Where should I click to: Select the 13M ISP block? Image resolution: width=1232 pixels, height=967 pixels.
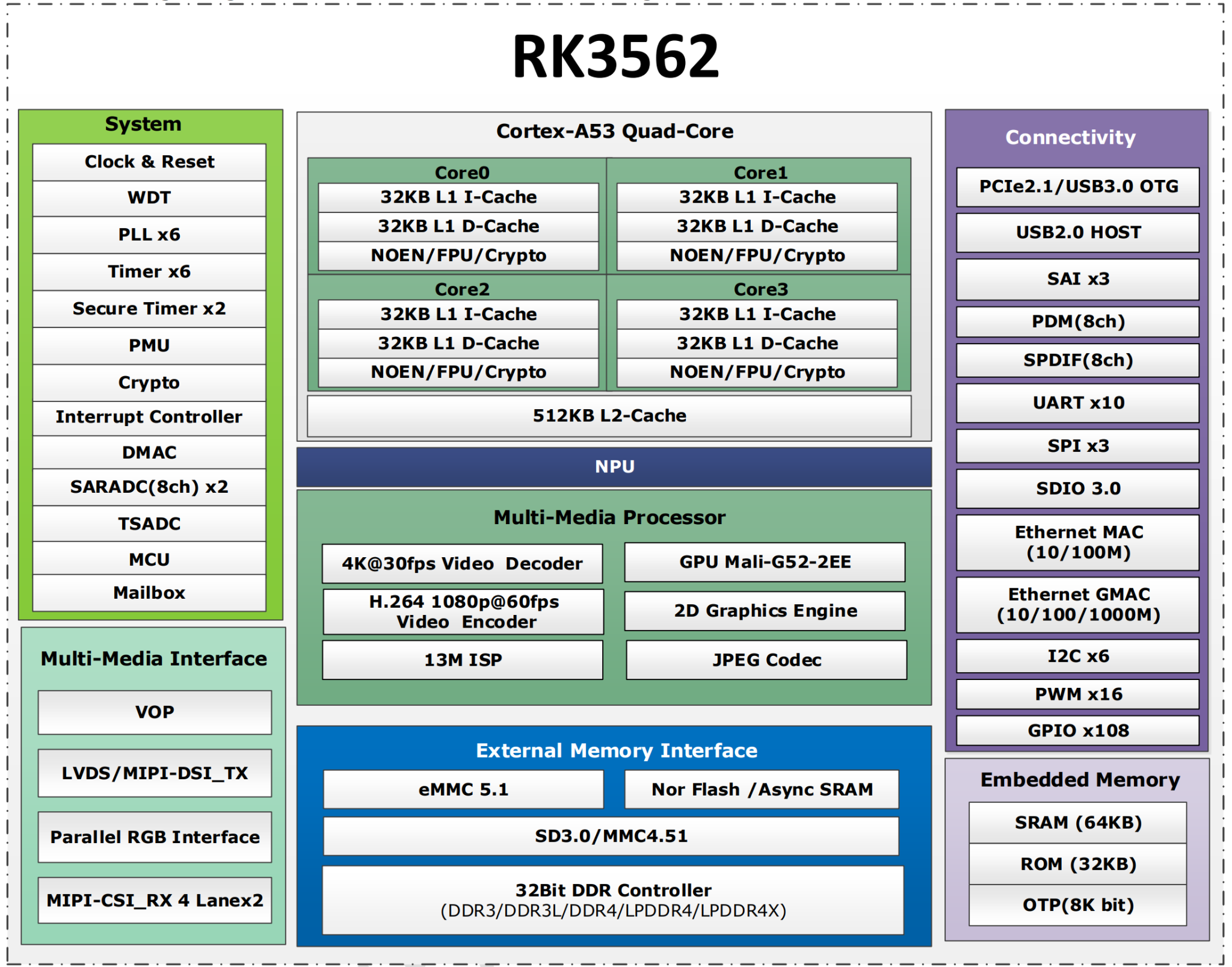click(x=463, y=660)
